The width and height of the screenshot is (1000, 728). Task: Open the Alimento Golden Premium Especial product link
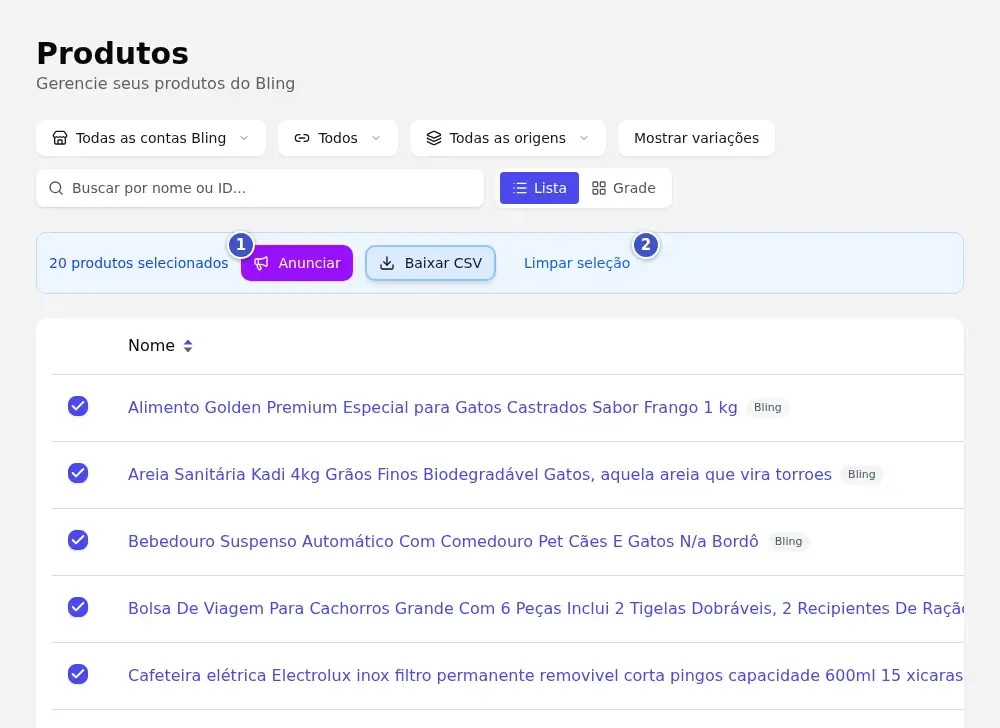pyautogui.click(x=432, y=407)
